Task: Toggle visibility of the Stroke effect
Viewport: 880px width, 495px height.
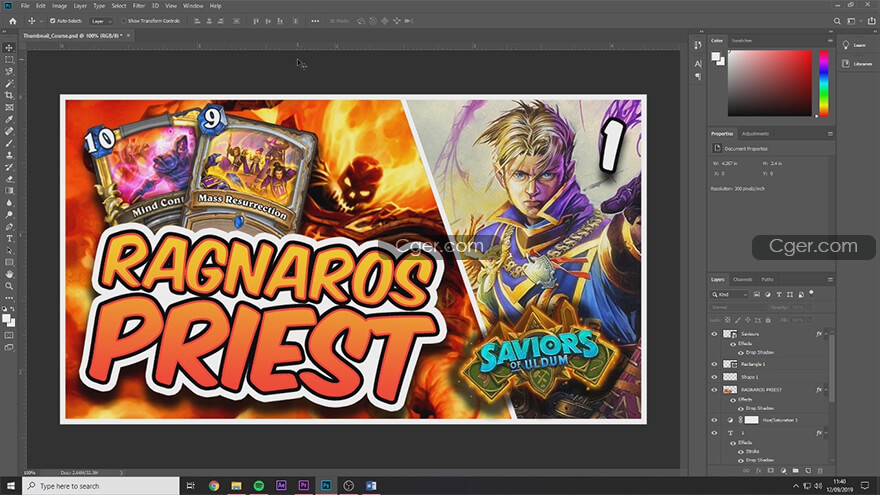Action: coord(741,451)
